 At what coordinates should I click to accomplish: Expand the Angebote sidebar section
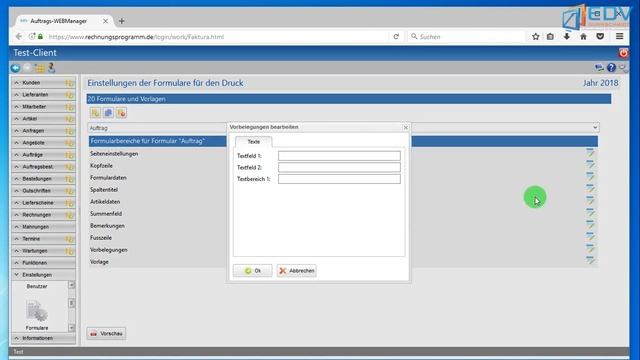[43, 143]
